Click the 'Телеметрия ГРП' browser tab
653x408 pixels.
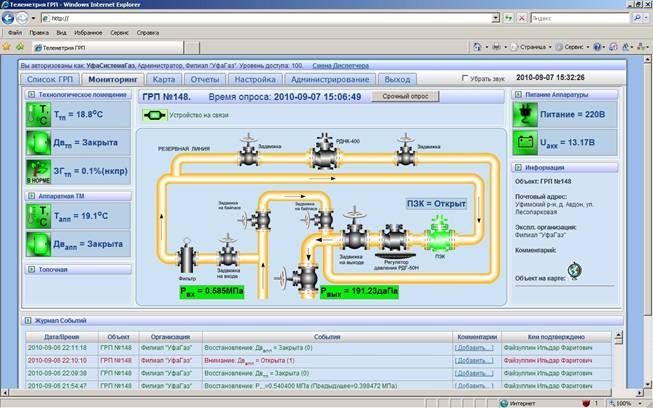click(x=108, y=47)
